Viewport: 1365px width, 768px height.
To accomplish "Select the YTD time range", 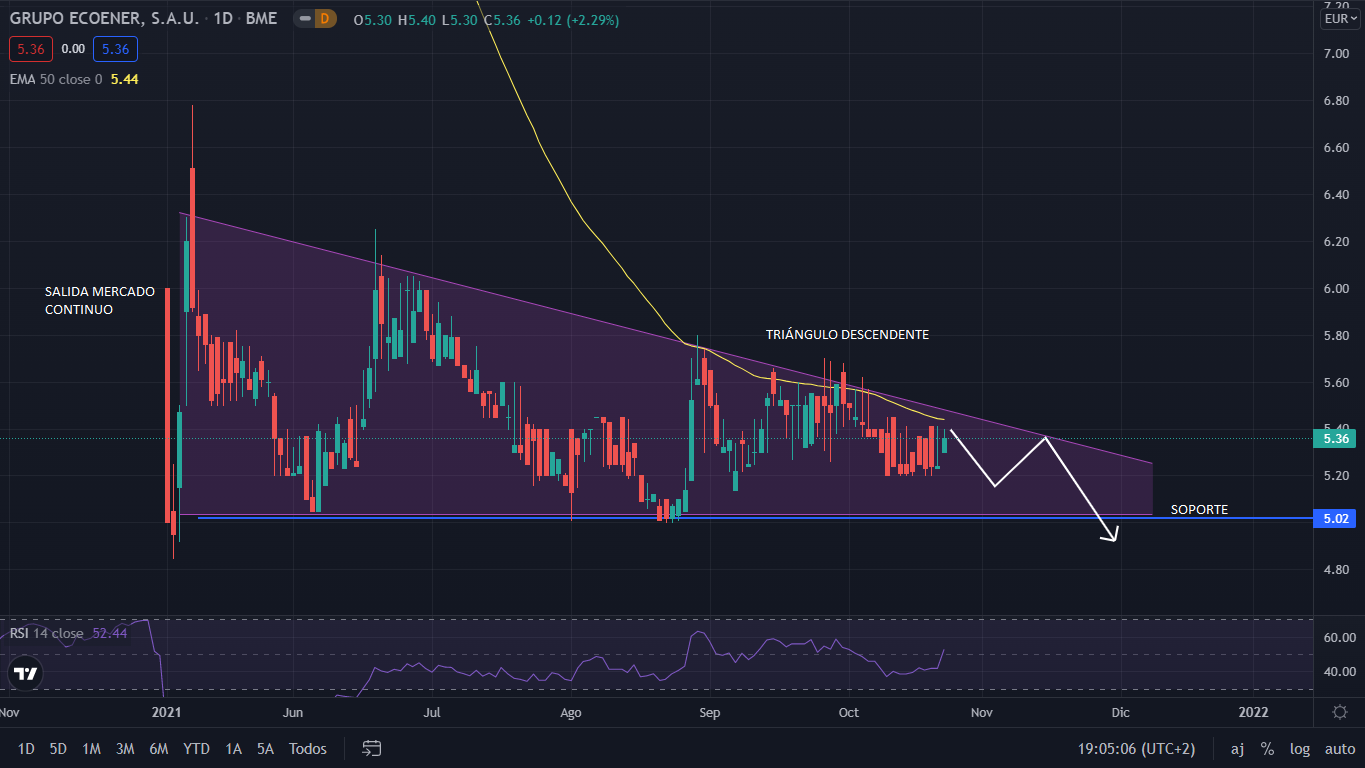I will [196, 748].
